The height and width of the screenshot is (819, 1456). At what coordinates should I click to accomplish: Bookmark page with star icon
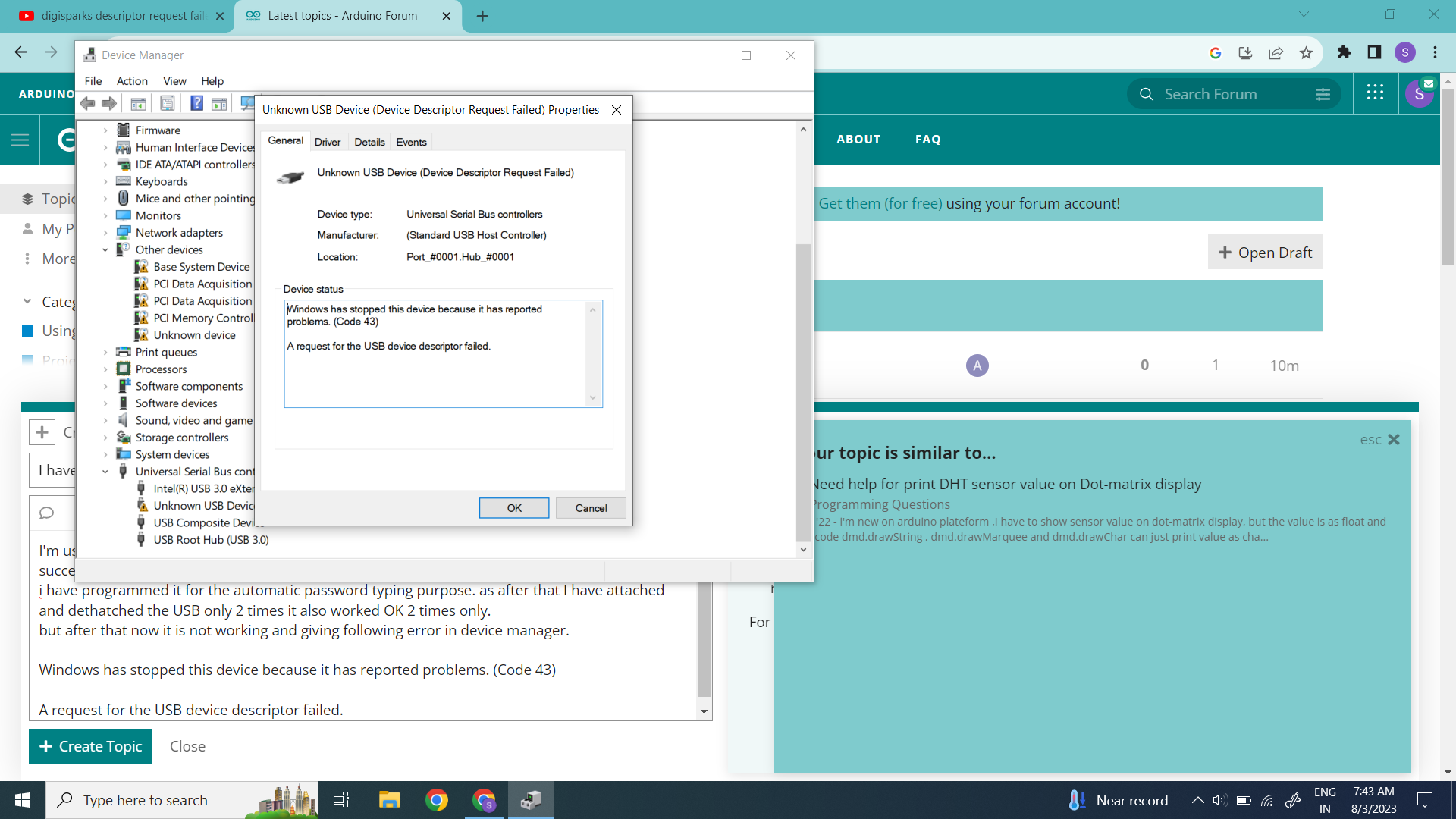(x=1306, y=52)
